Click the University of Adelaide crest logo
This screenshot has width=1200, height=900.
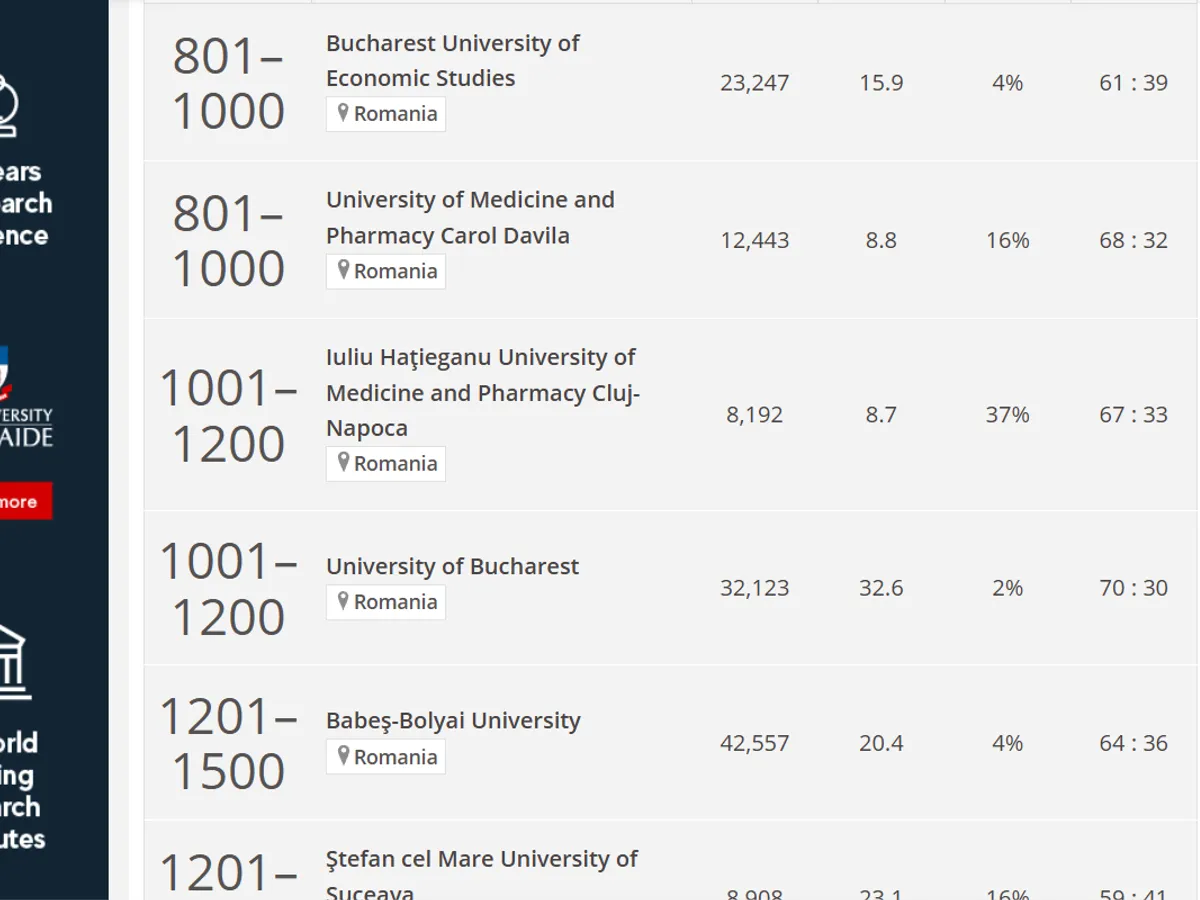6,370
